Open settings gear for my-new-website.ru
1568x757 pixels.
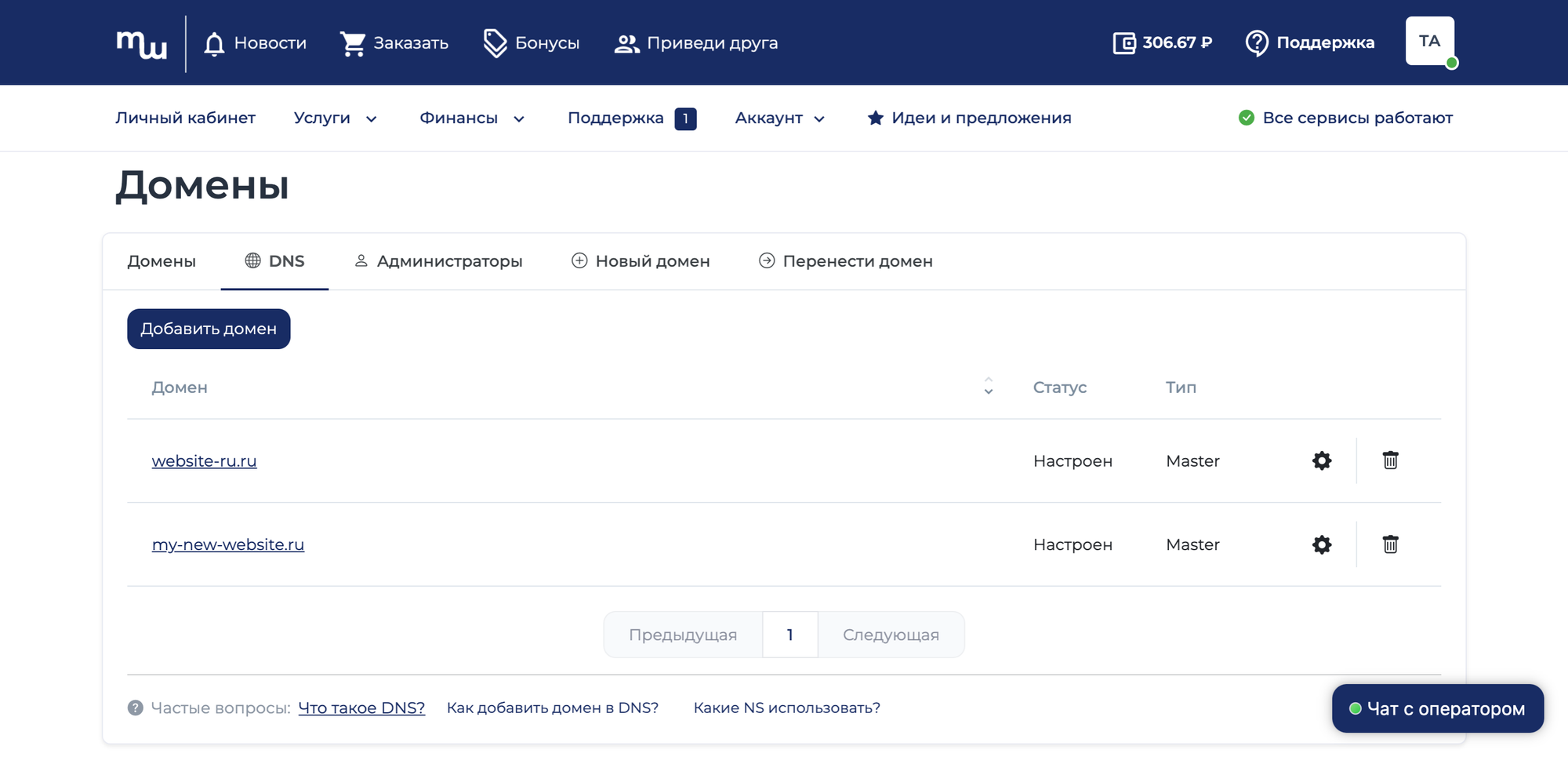click(1322, 544)
